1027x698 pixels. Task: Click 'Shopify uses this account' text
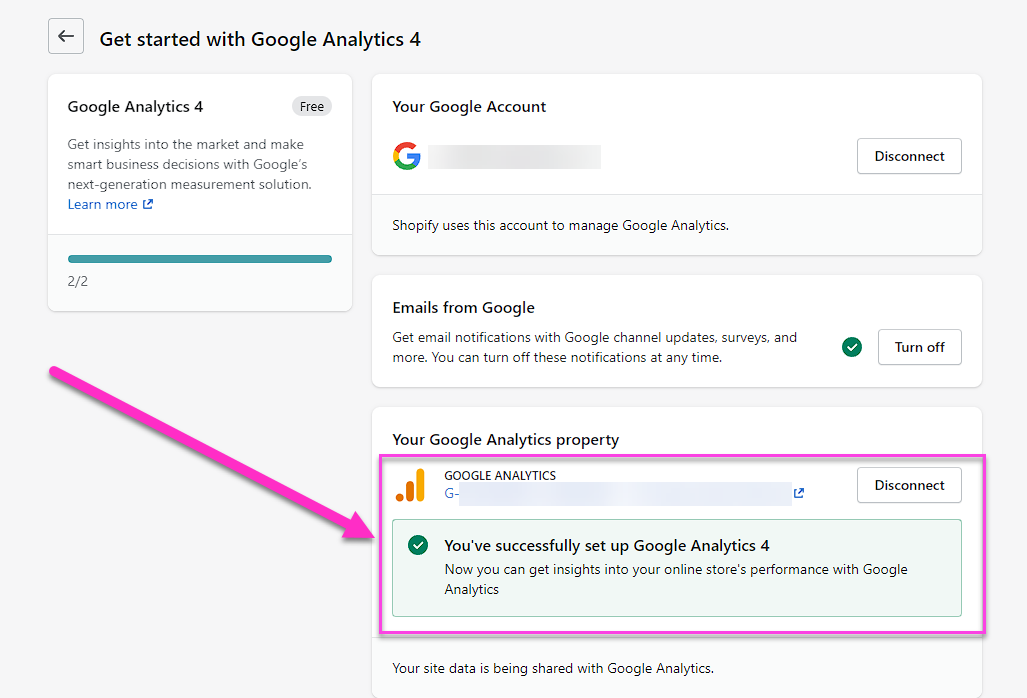(561, 225)
